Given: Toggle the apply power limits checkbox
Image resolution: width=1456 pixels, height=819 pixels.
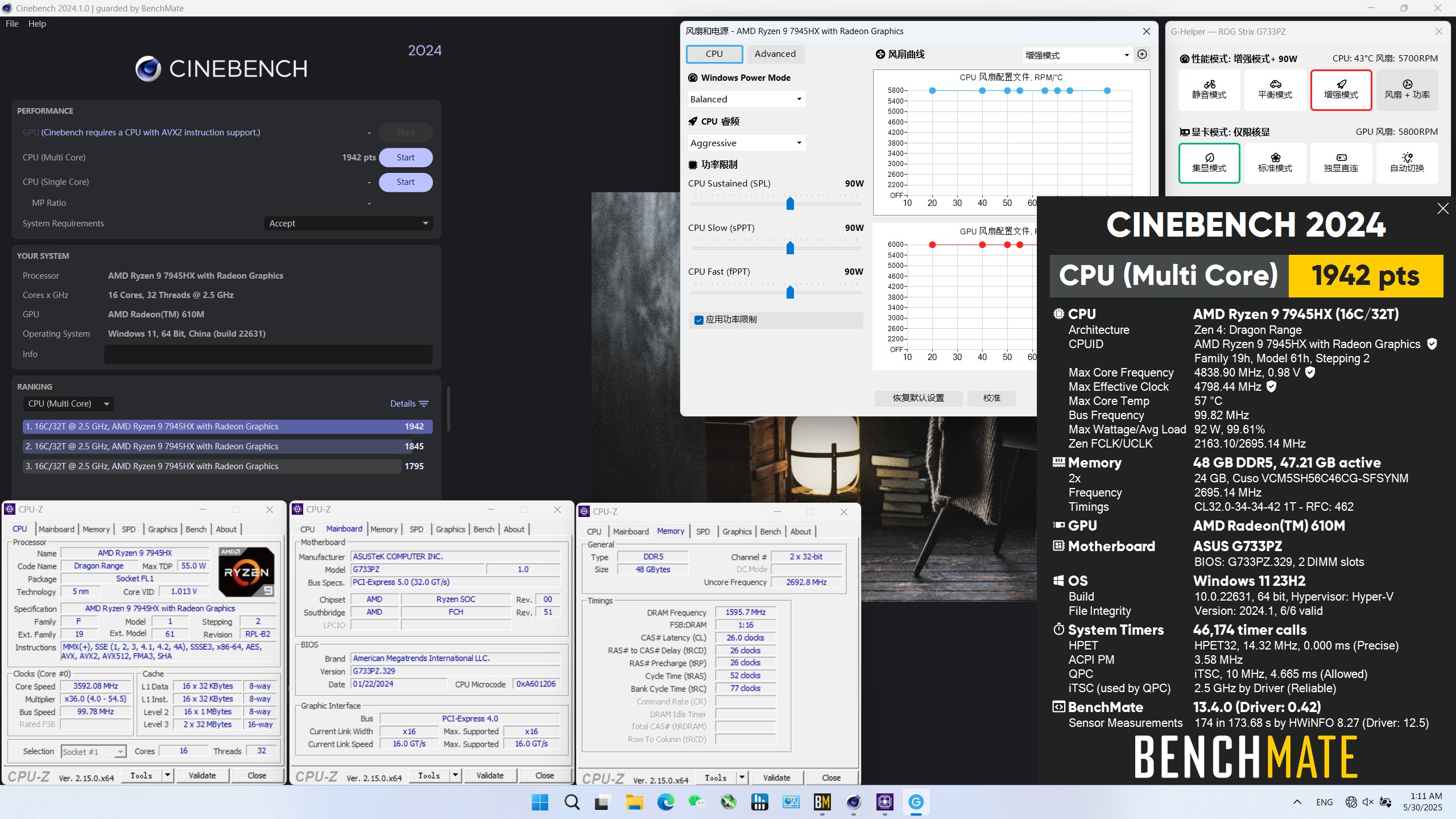Looking at the screenshot, I should click(699, 320).
